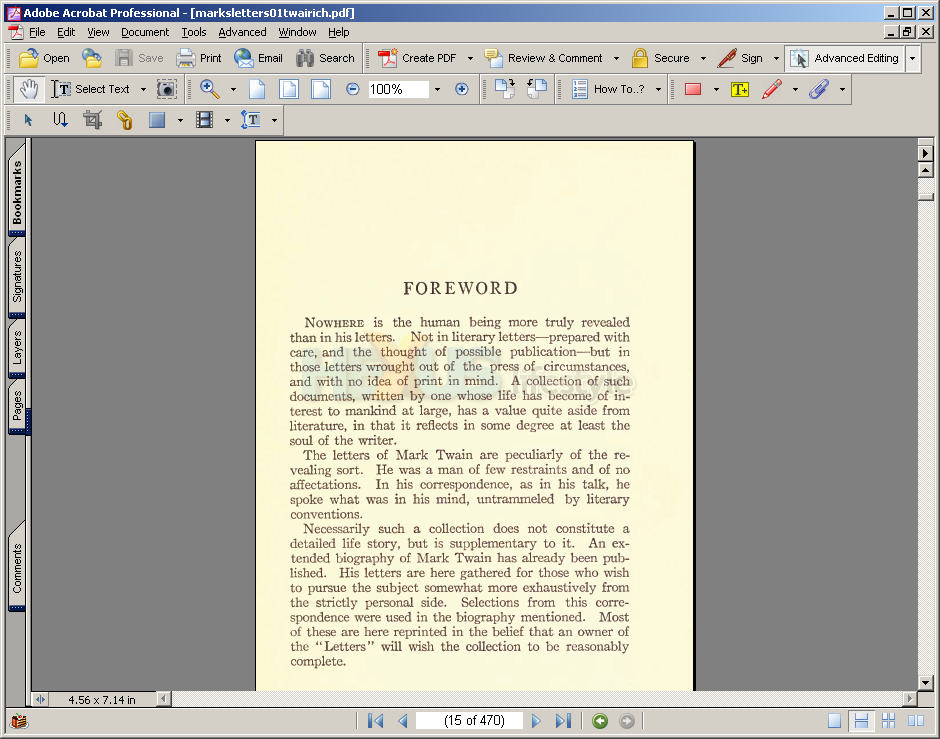
Task: Select the Snapshot camera tool
Action: [x=167, y=89]
